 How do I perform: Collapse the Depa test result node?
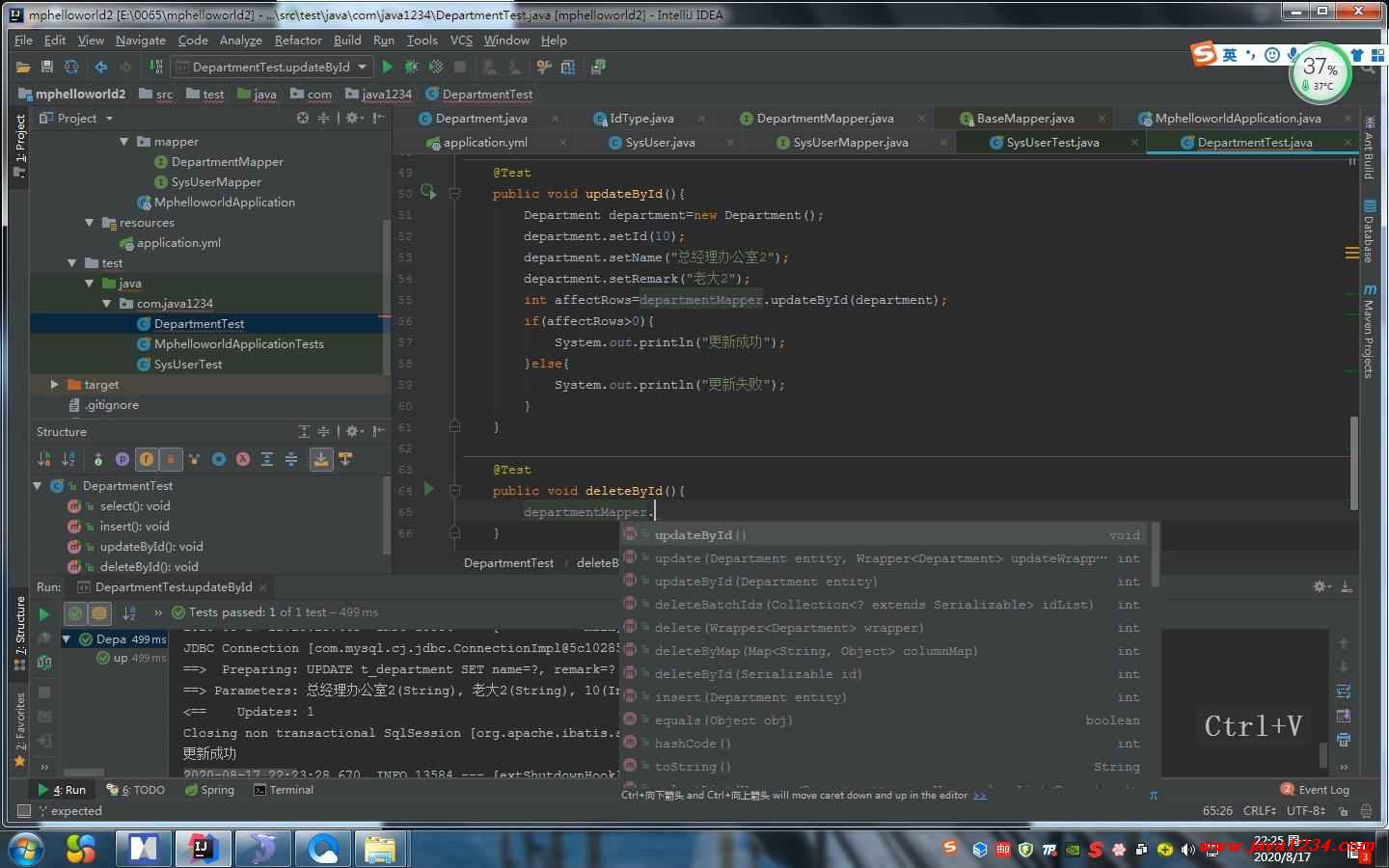pos(67,639)
